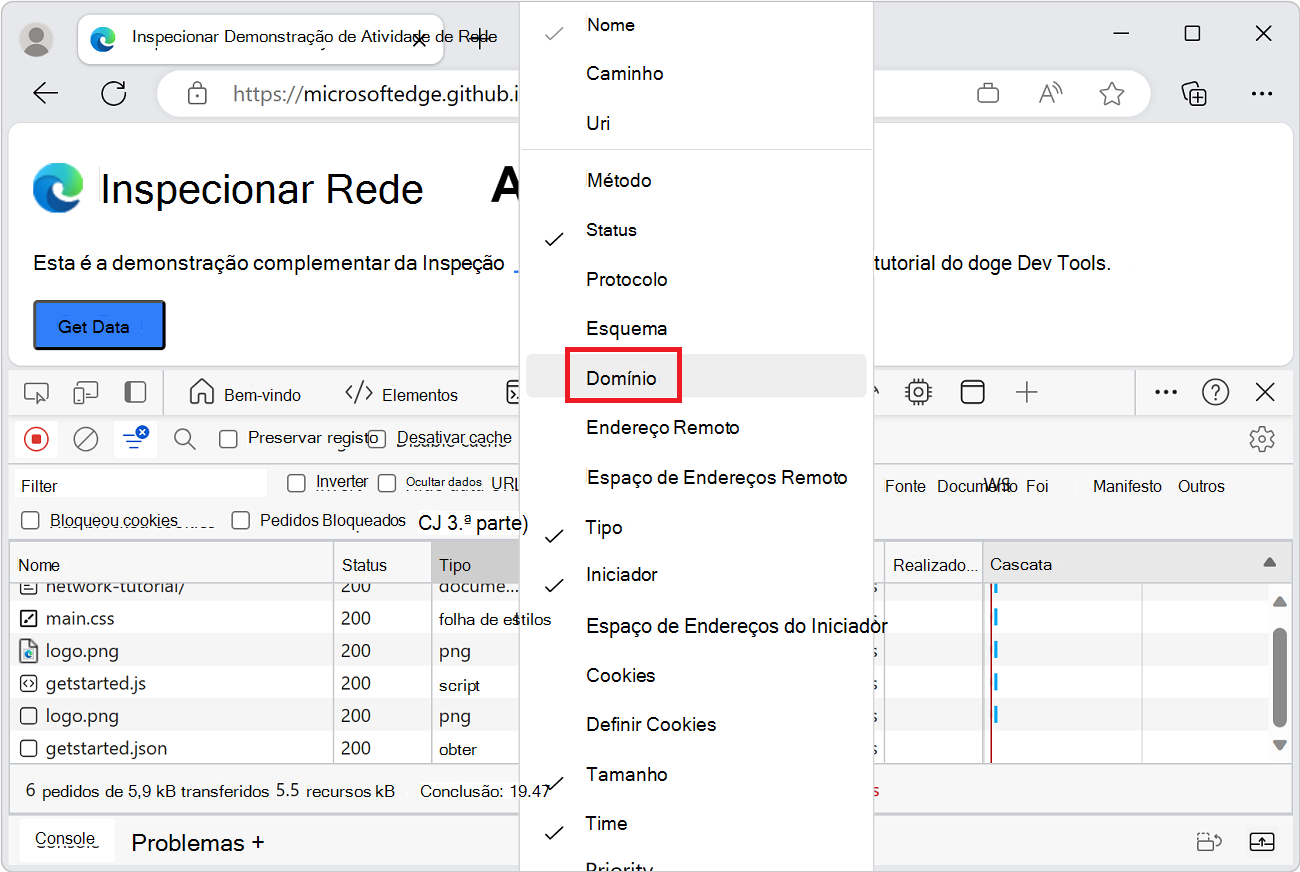
Task: Click the briefcase icon in address bar
Action: click(x=988, y=94)
